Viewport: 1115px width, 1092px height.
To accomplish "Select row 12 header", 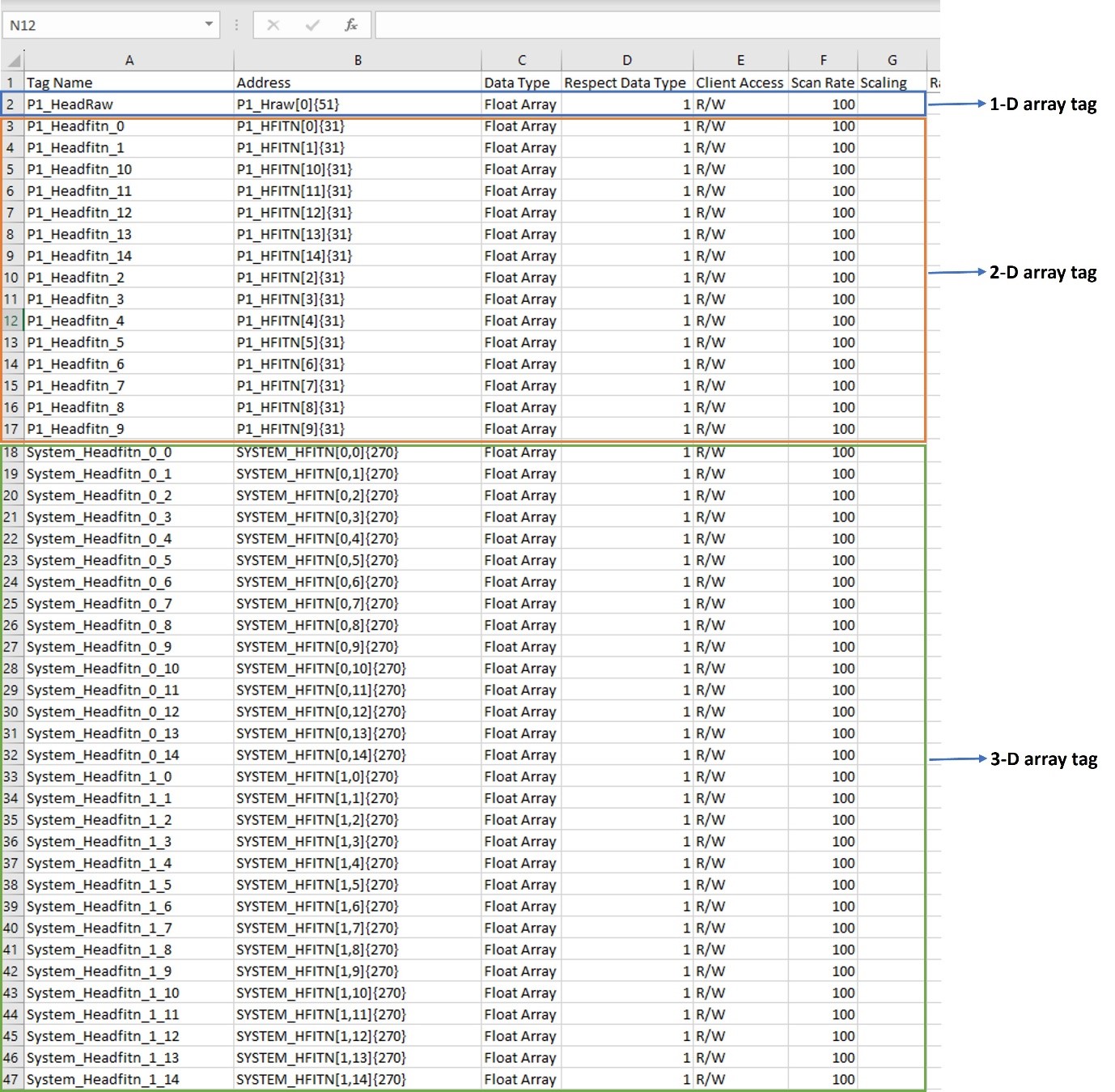I will 11,321.
